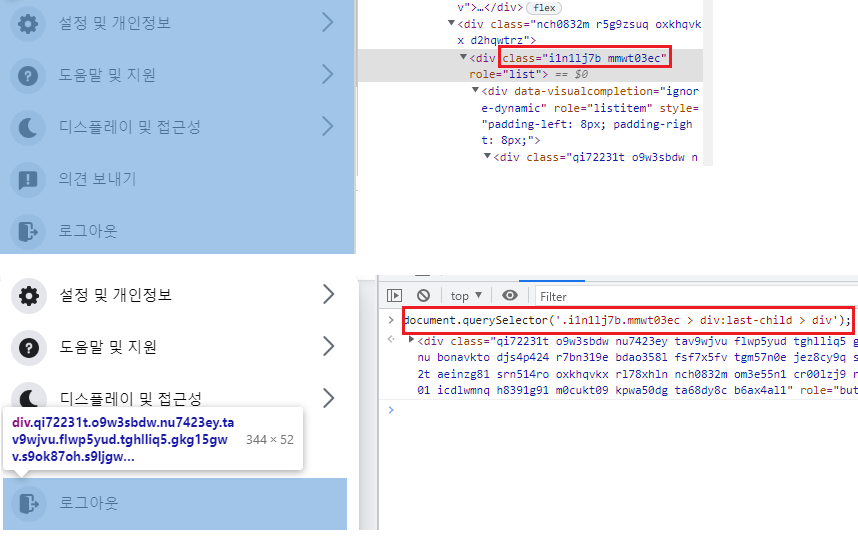Click the question mark icon in the white menu beside the console

(29, 347)
